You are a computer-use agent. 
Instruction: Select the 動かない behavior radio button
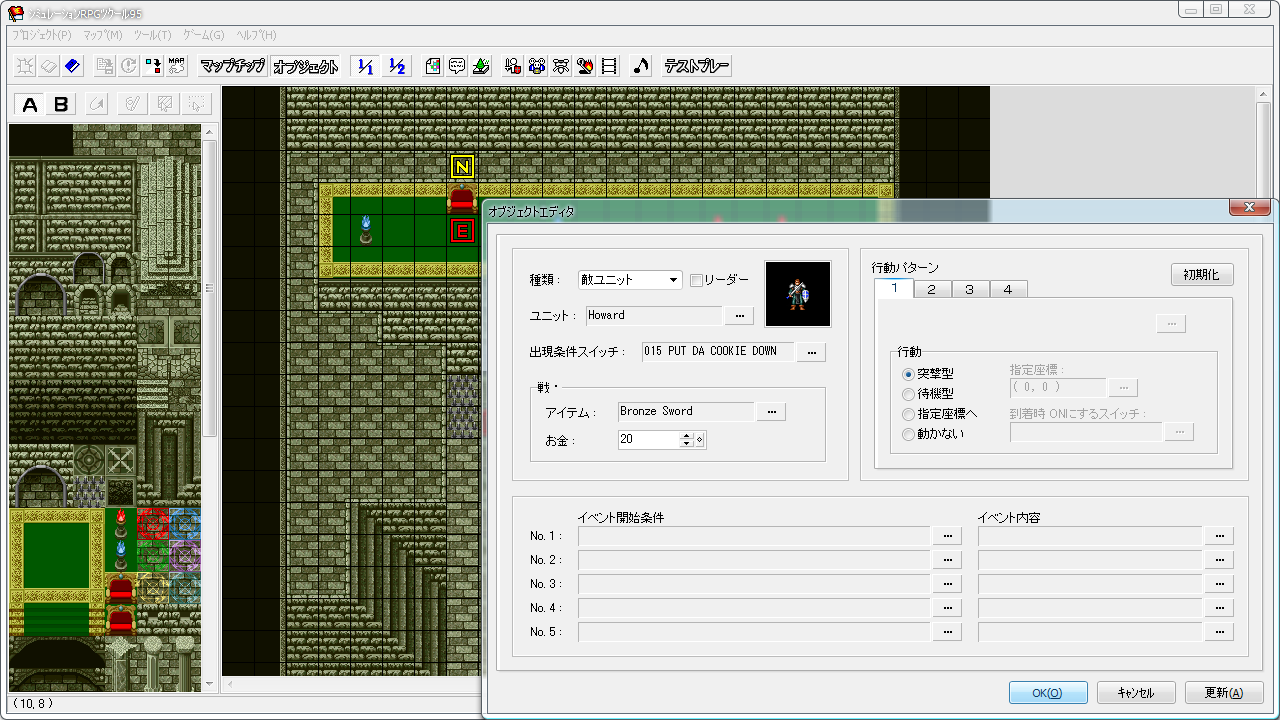pos(908,434)
